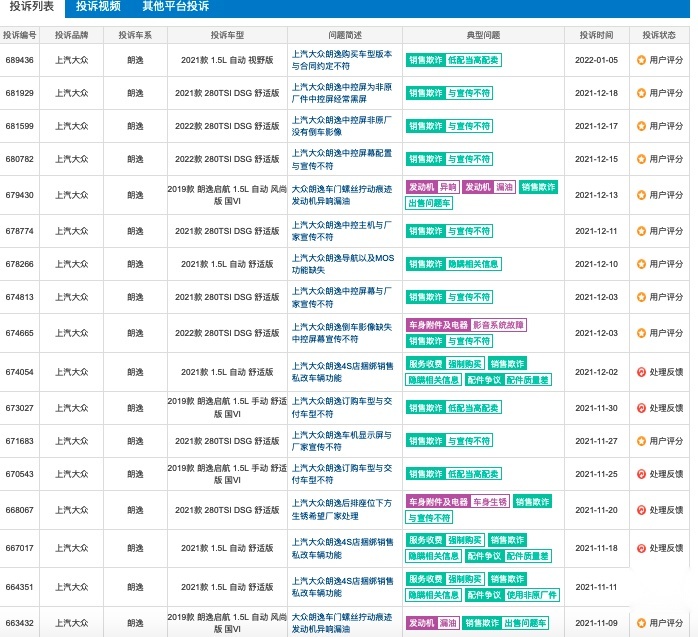Screen dimensions: 698x637
Task: Click 配件质量差 tag in row 667017
Action: [x=527, y=556]
